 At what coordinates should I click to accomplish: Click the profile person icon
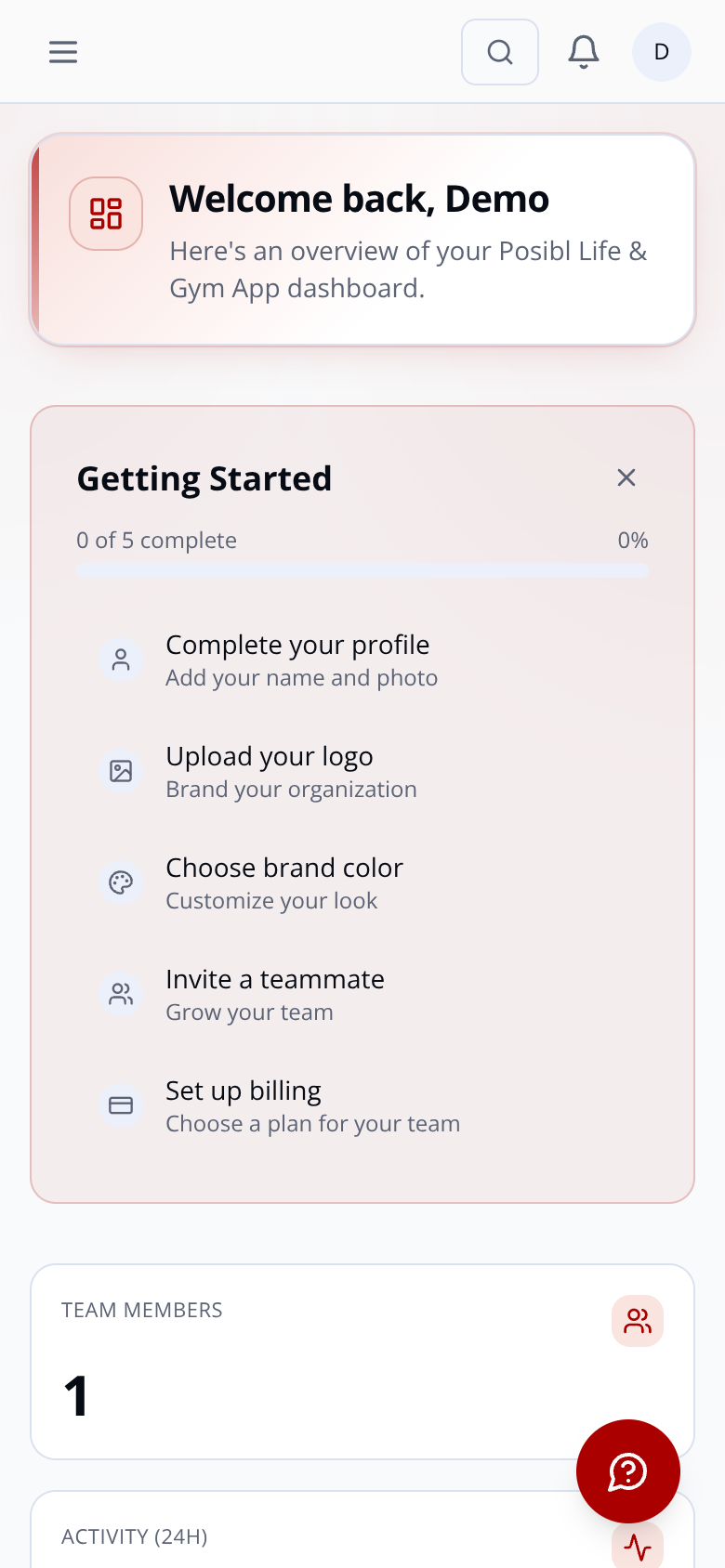click(121, 660)
